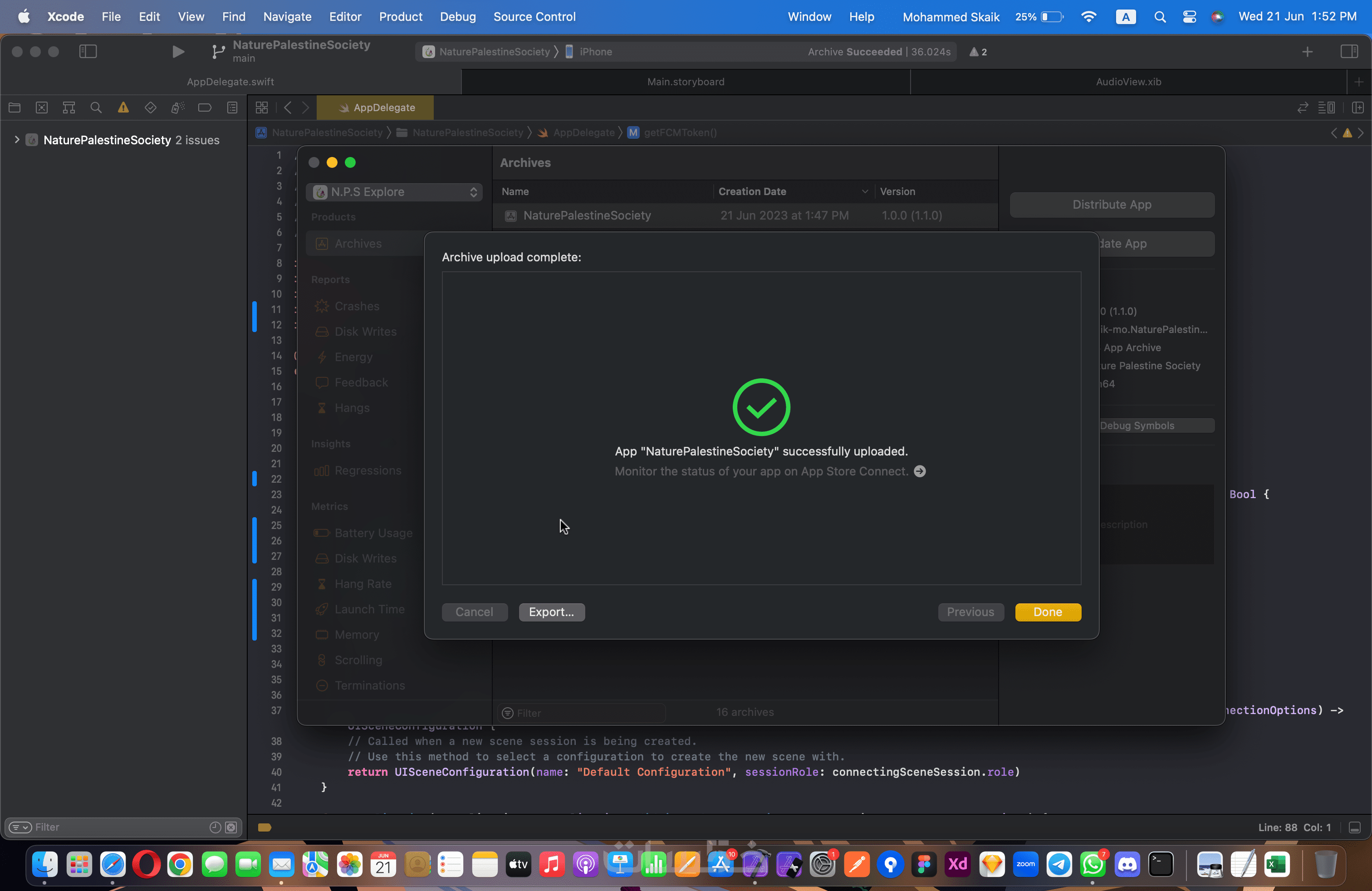Image resolution: width=1372 pixels, height=891 pixels.
Task: Click the Previous button
Action: [970, 612]
